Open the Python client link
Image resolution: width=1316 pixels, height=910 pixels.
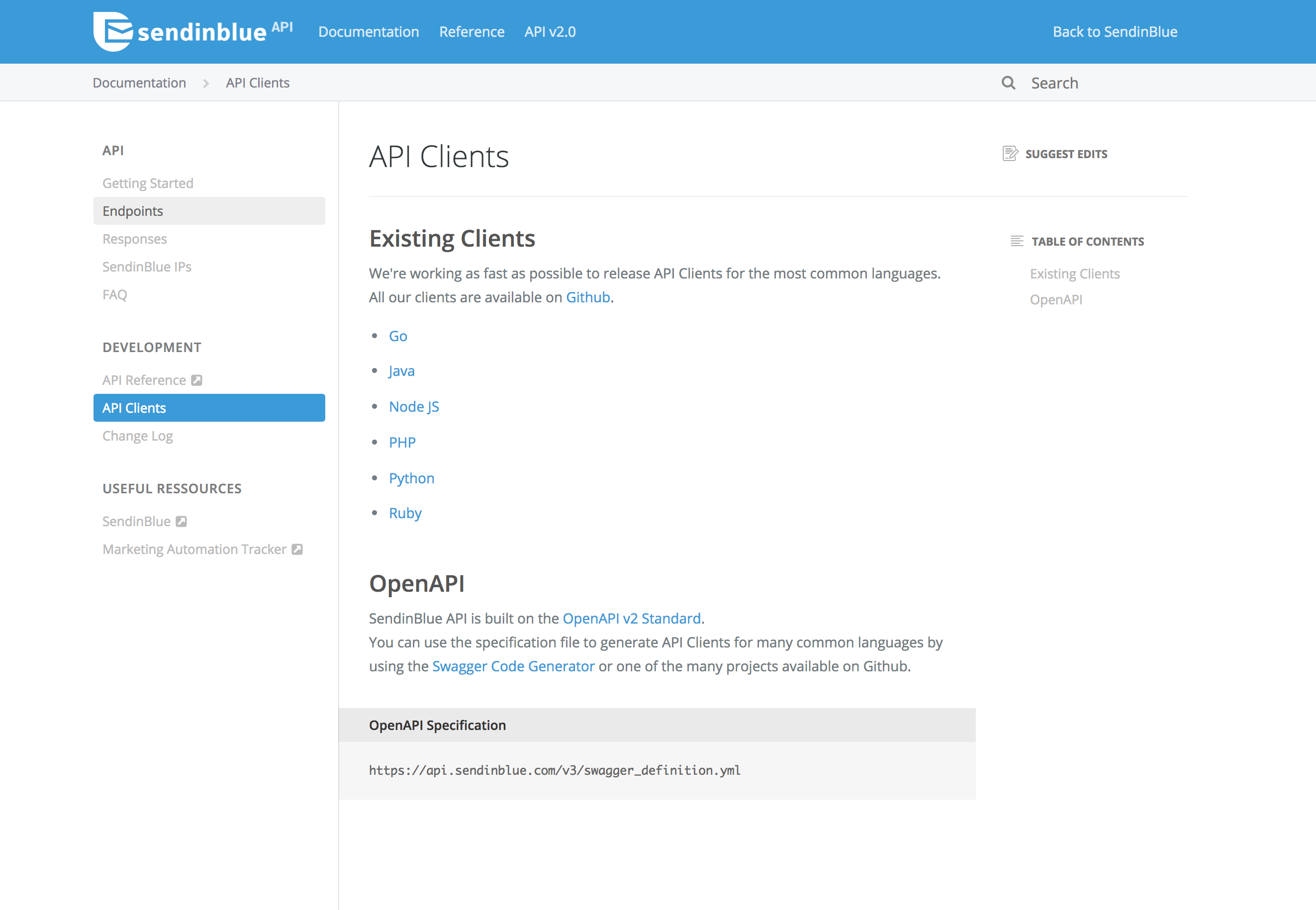[x=411, y=478]
